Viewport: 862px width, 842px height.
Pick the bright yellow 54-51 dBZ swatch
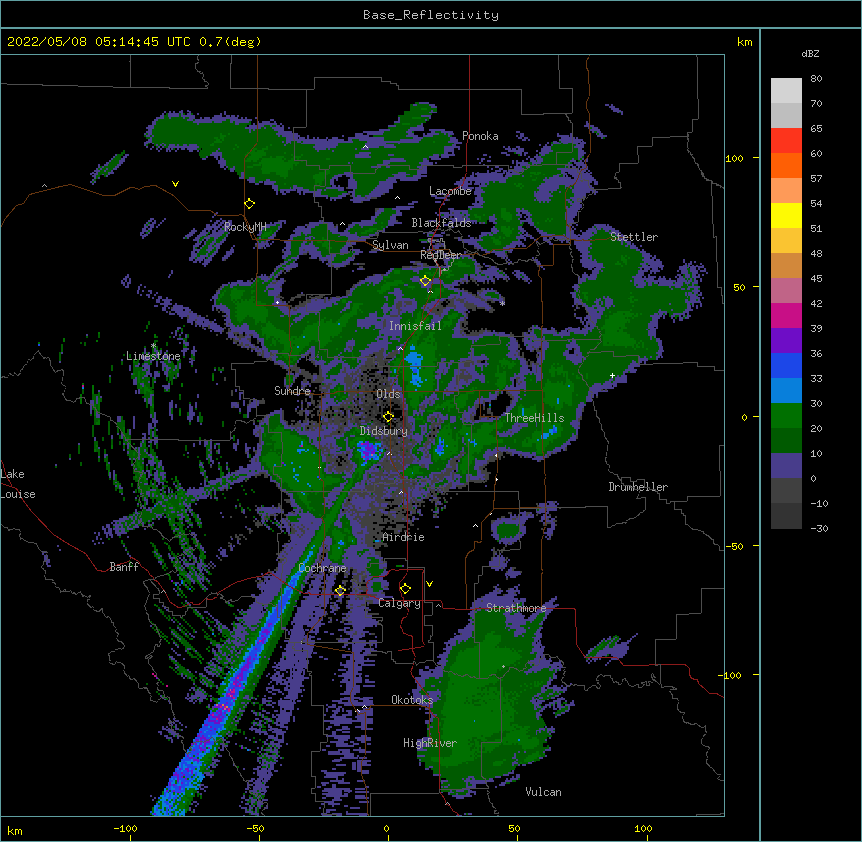pyautogui.click(x=786, y=215)
